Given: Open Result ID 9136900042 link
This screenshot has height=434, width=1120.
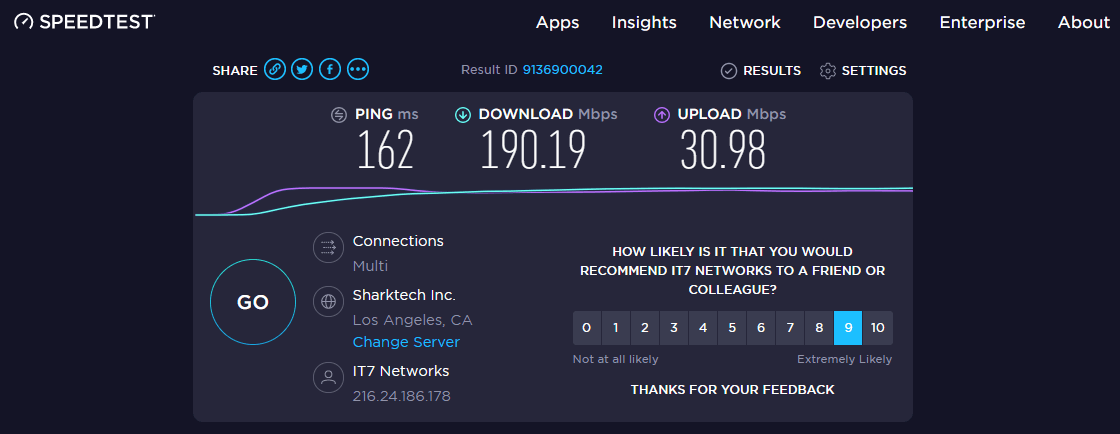Looking at the screenshot, I should pyautogui.click(x=562, y=70).
